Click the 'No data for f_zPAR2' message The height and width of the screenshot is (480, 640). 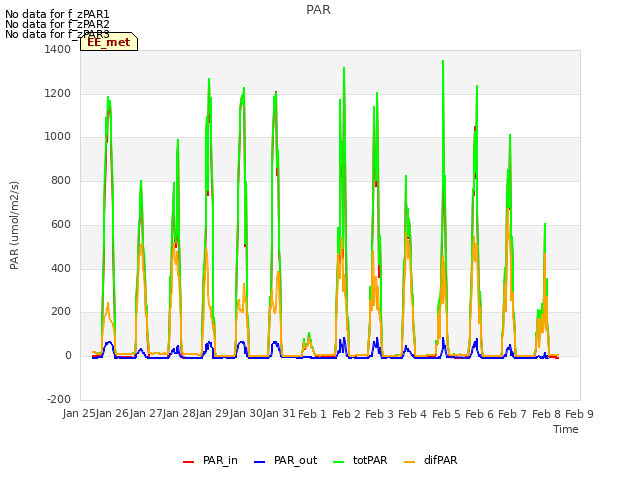coord(57,24)
